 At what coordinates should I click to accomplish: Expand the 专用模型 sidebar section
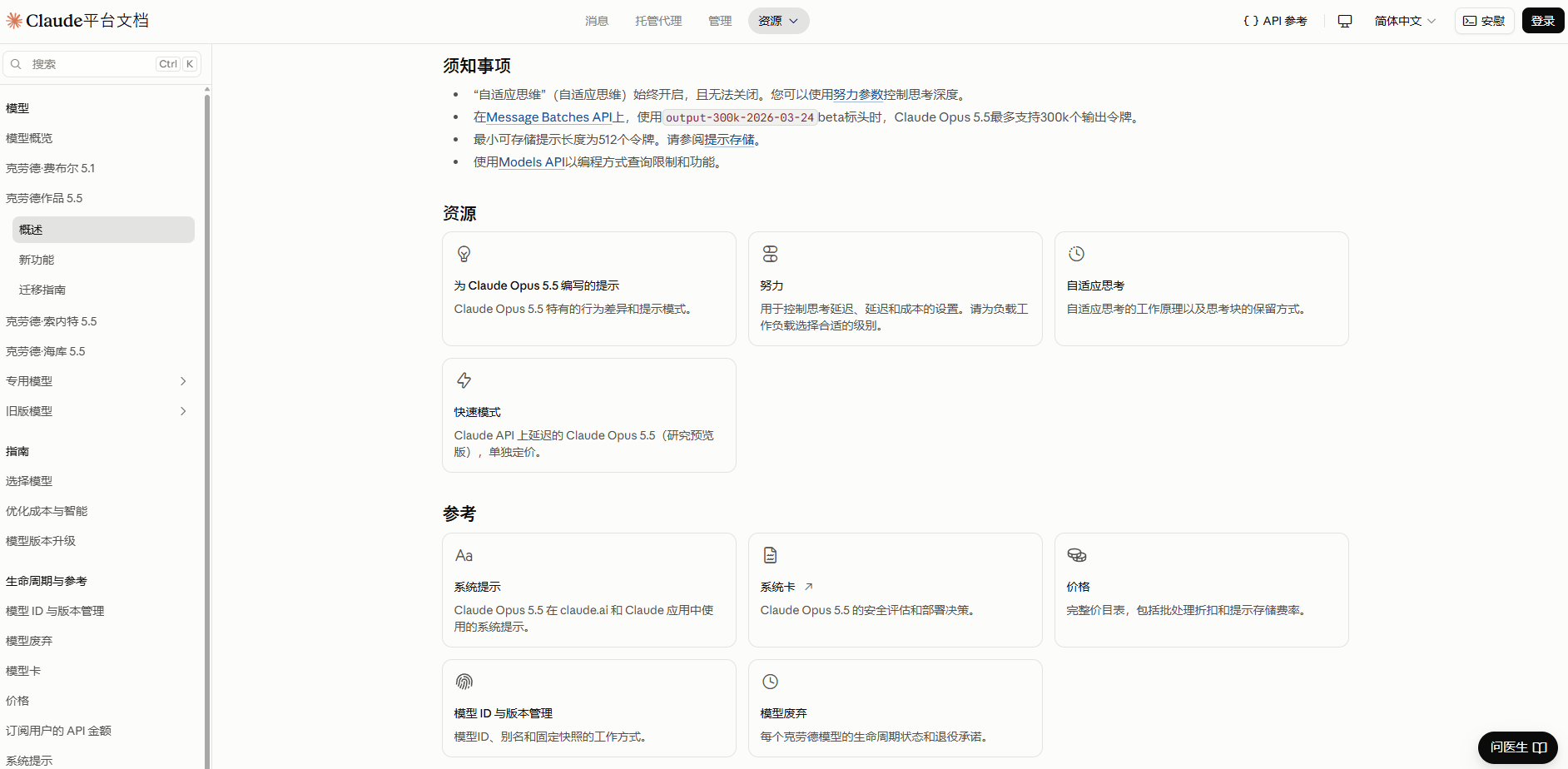183,381
